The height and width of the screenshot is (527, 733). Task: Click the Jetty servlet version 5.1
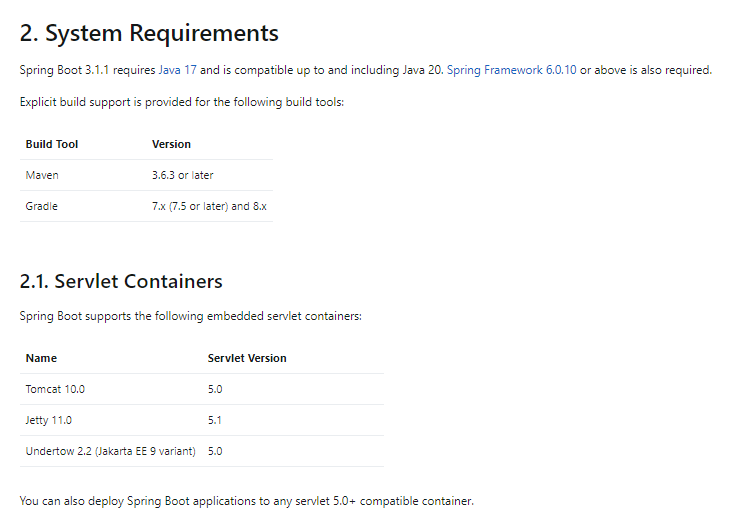click(215, 420)
